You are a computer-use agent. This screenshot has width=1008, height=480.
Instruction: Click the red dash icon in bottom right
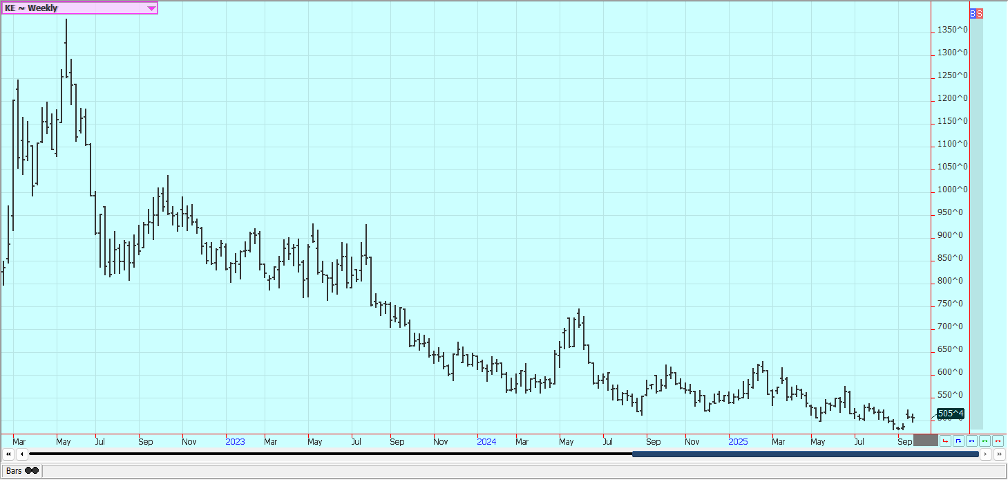click(x=997, y=440)
